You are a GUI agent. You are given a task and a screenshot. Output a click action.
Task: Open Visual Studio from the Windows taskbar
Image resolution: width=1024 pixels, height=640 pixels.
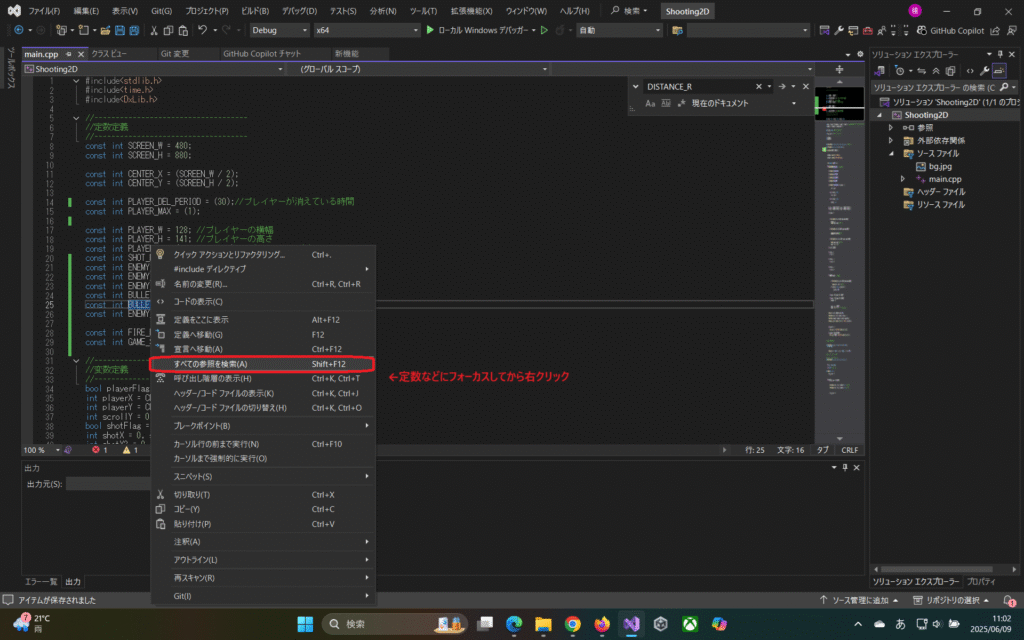click(x=631, y=624)
